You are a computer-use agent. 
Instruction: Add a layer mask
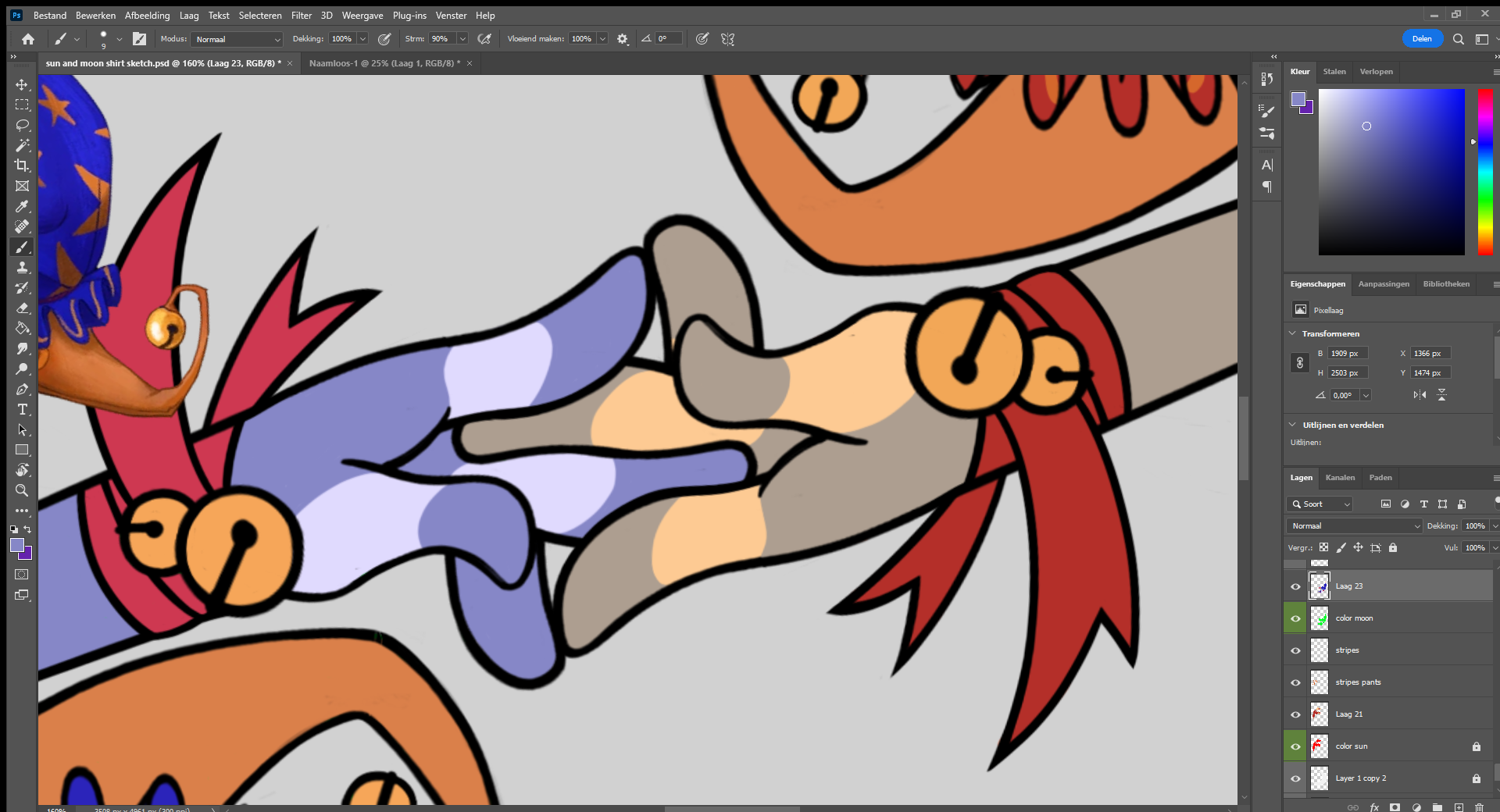pyautogui.click(x=1395, y=807)
